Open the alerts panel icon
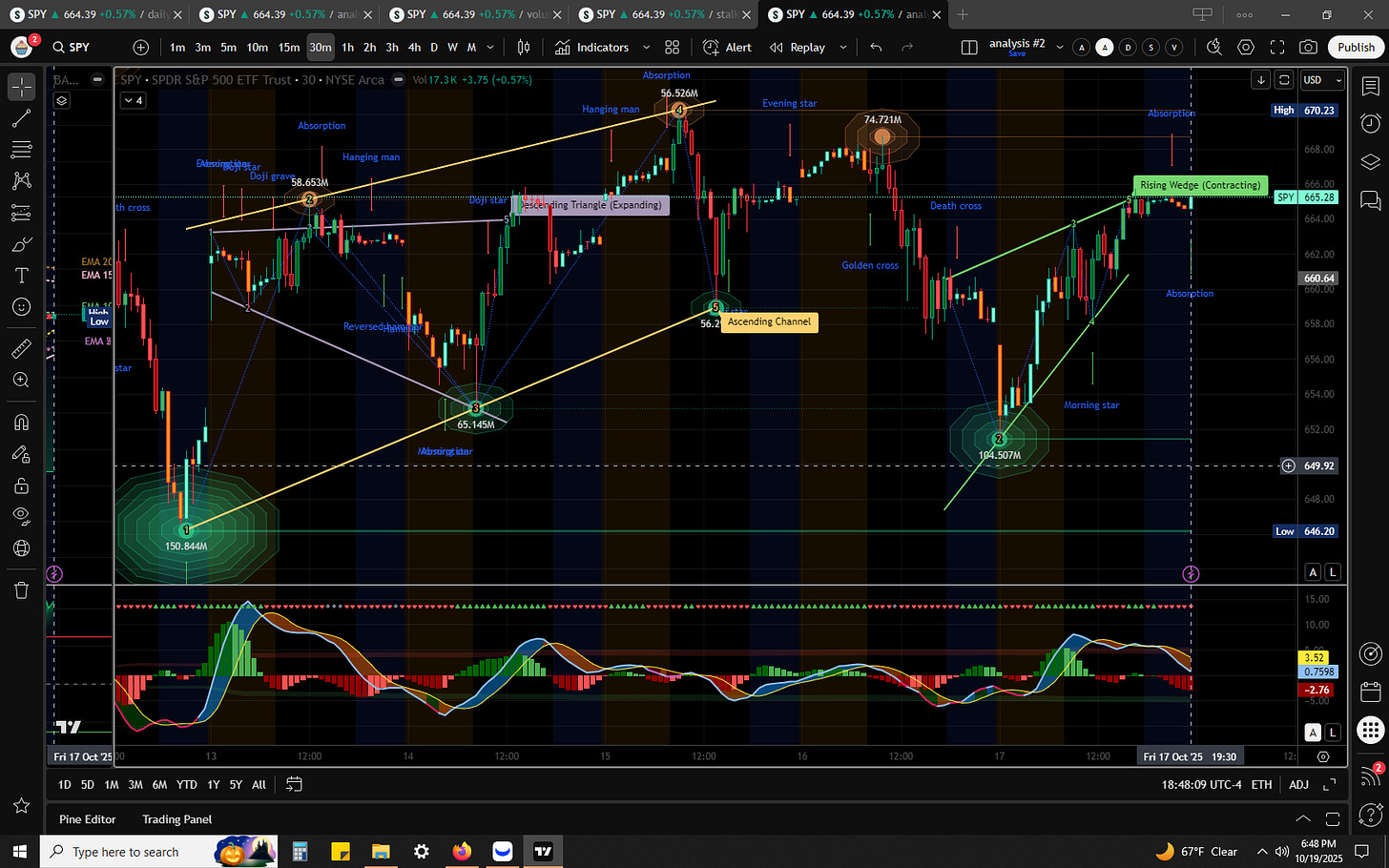The width and height of the screenshot is (1389, 868). pyautogui.click(x=1370, y=124)
